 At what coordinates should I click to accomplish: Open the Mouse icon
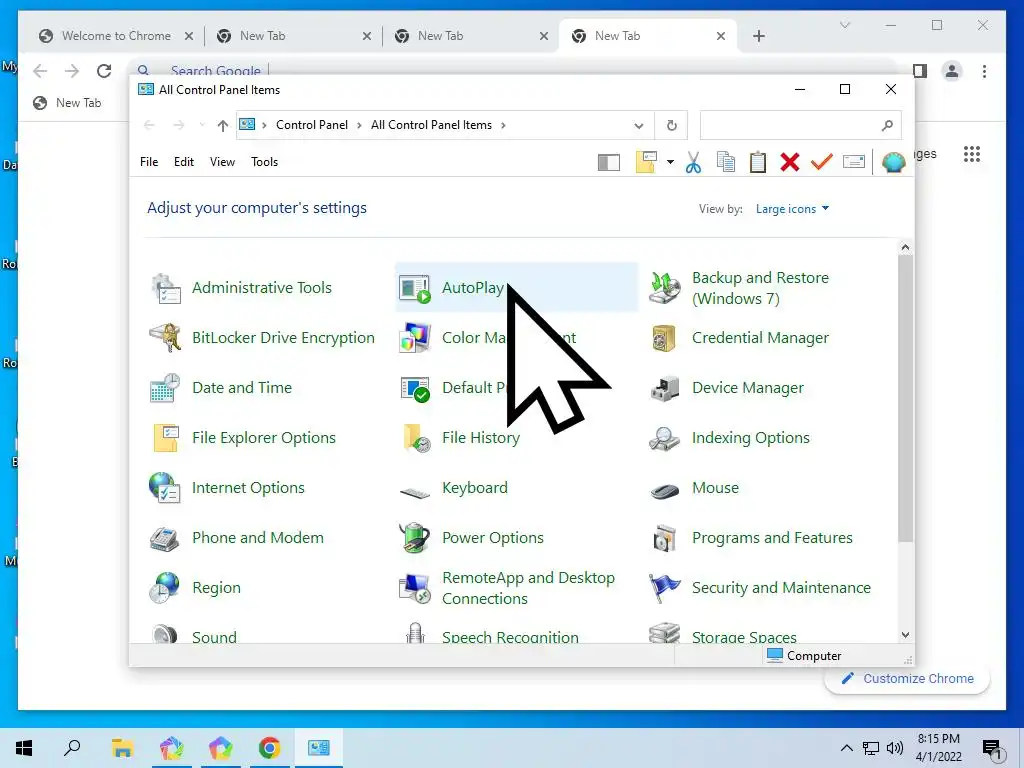coord(665,490)
